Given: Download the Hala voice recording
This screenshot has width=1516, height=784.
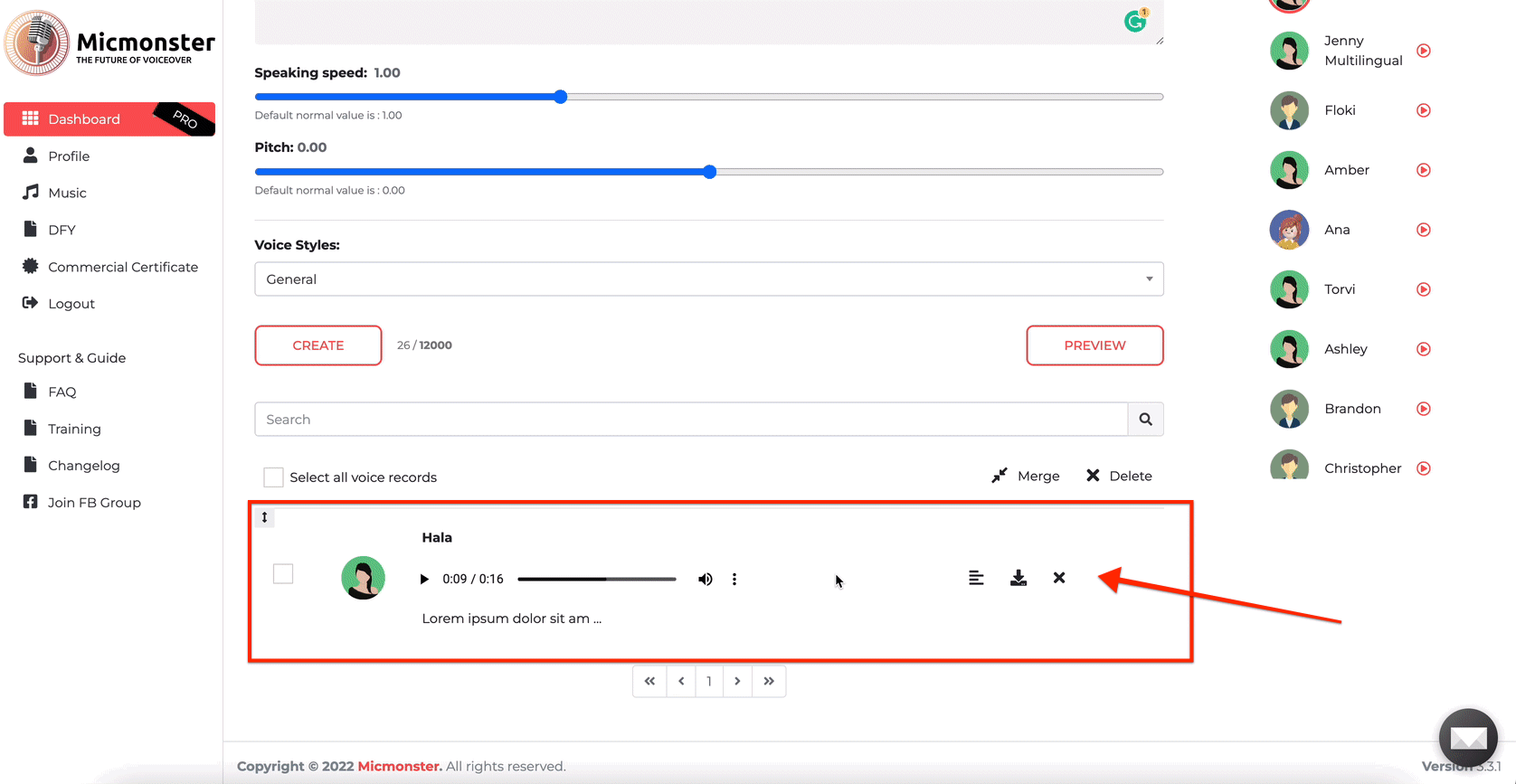Looking at the screenshot, I should tap(1018, 578).
